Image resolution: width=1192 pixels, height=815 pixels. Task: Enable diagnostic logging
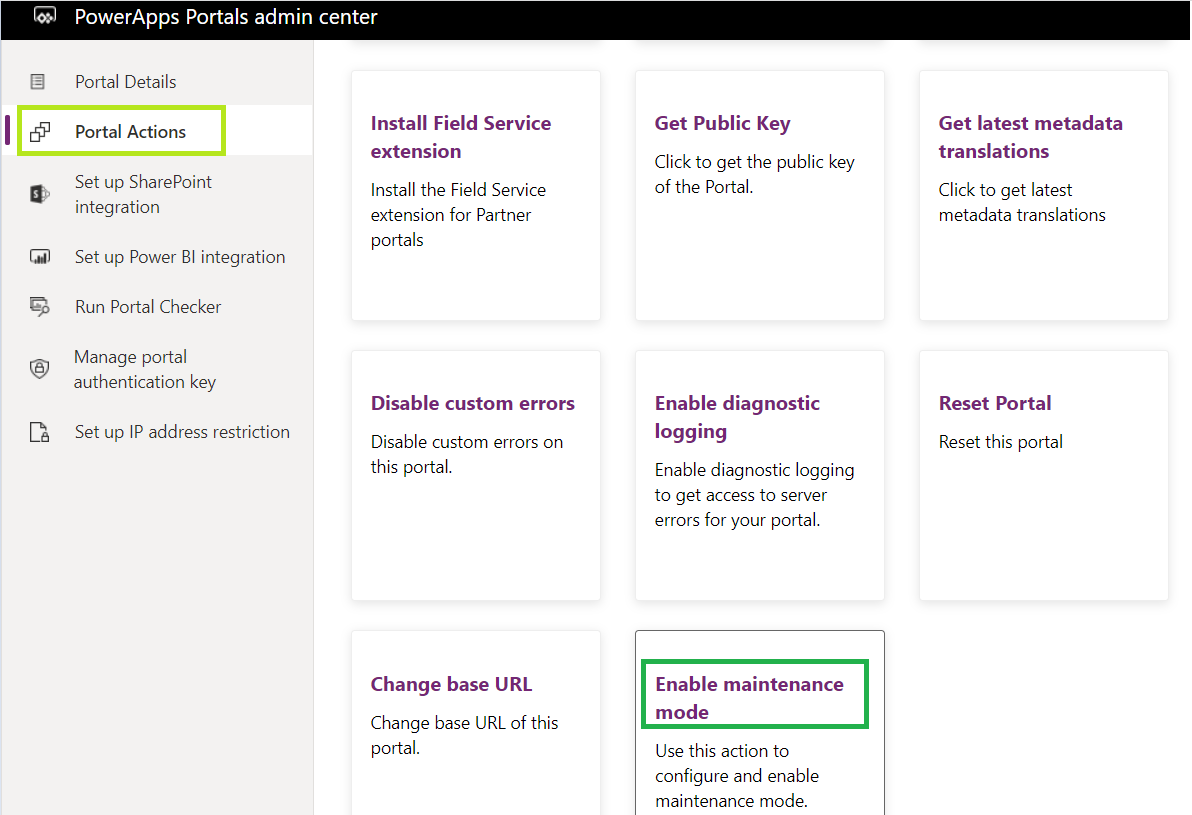pos(737,417)
